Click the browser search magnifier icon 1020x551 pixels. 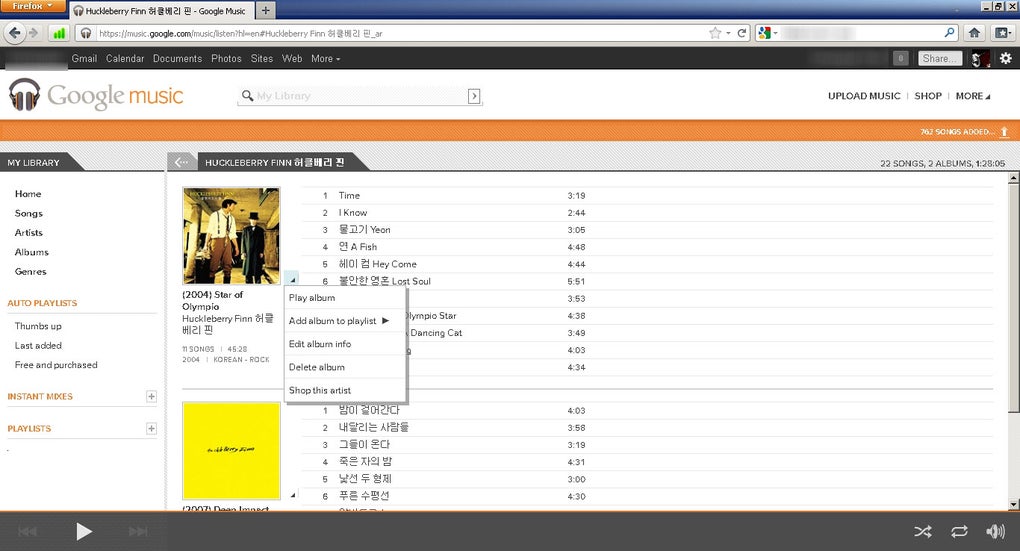tap(949, 33)
